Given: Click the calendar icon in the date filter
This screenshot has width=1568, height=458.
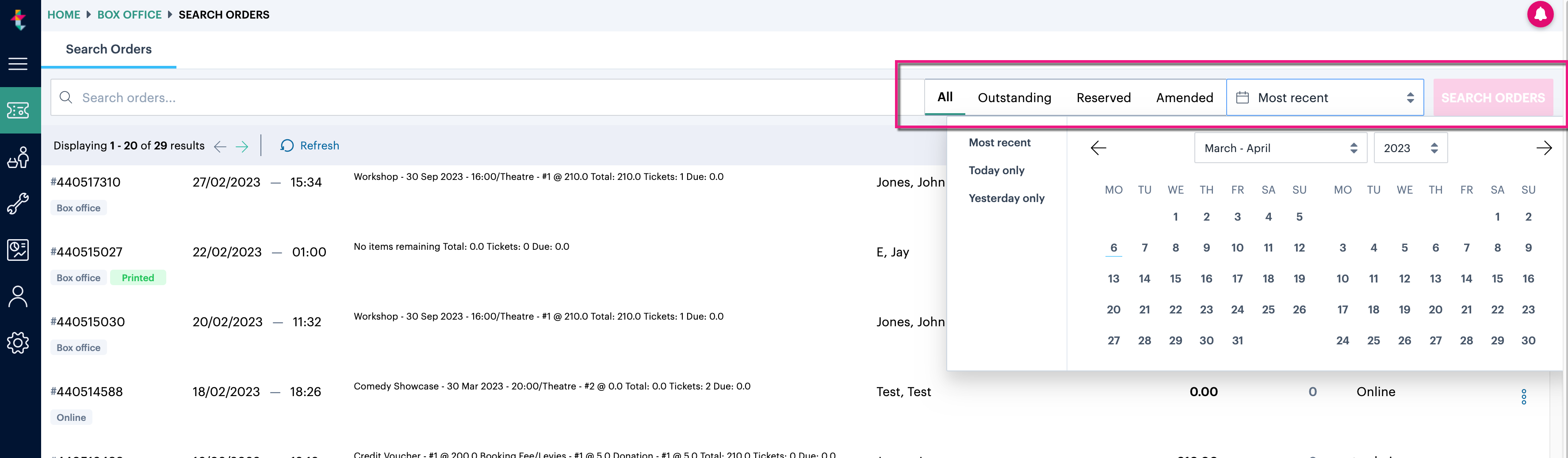Looking at the screenshot, I should [x=1243, y=97].
